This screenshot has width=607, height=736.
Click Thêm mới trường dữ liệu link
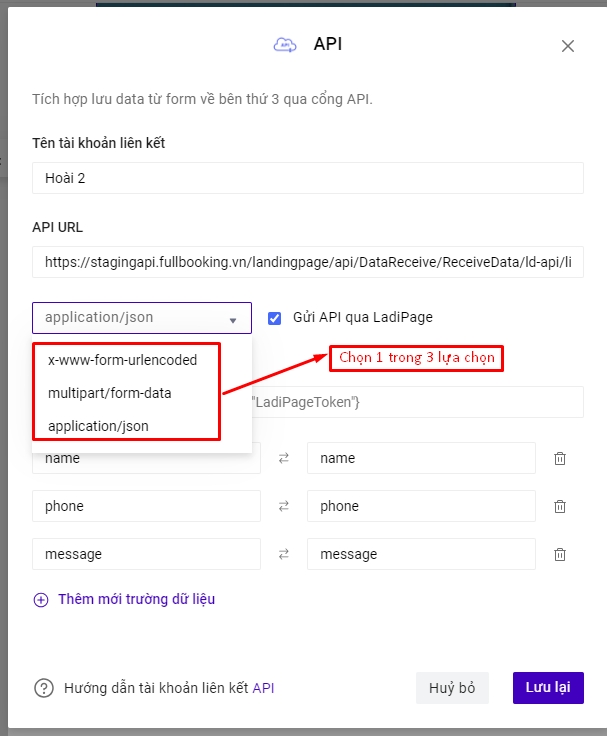coord(136,599)
